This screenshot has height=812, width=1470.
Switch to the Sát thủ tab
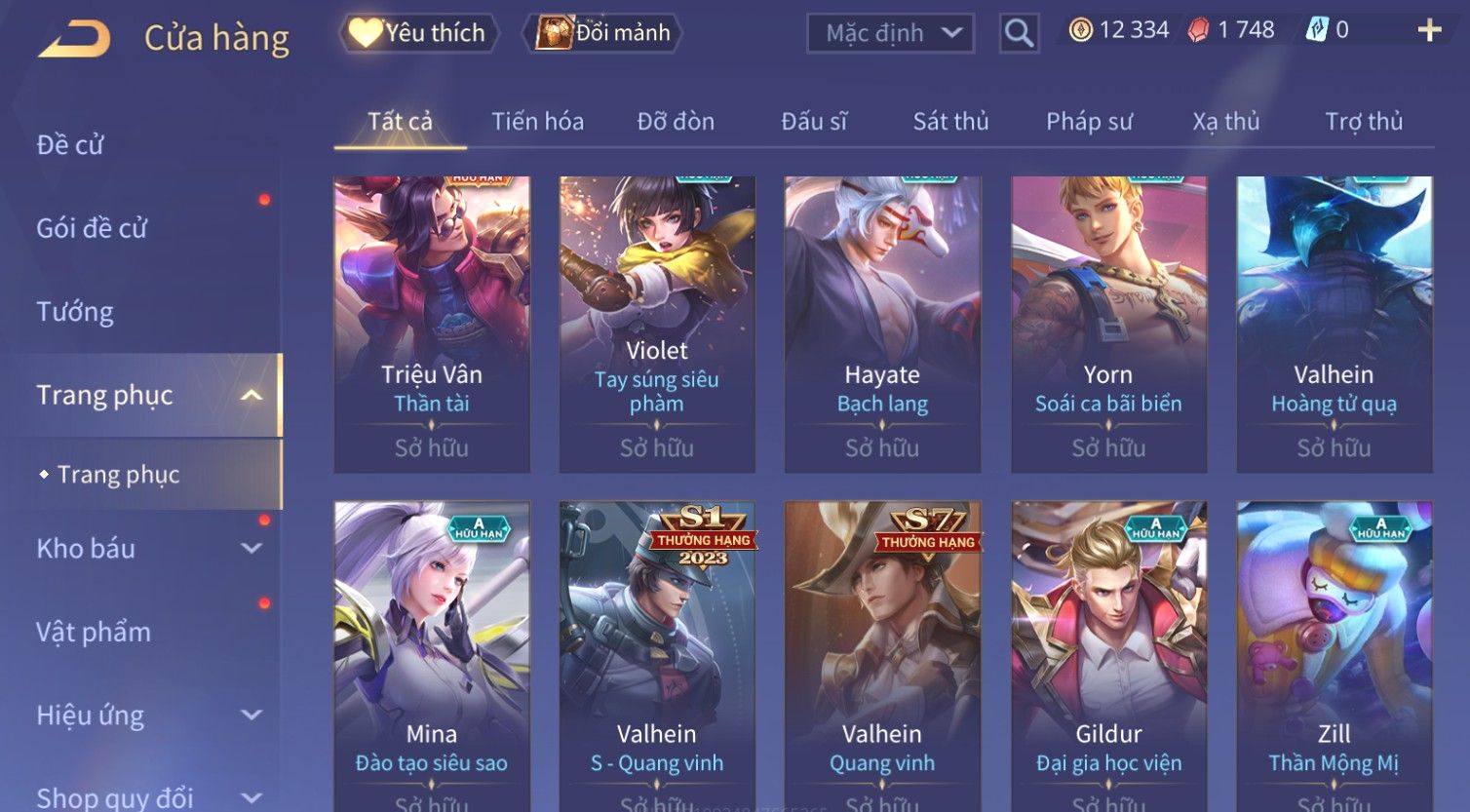(950, 121)
